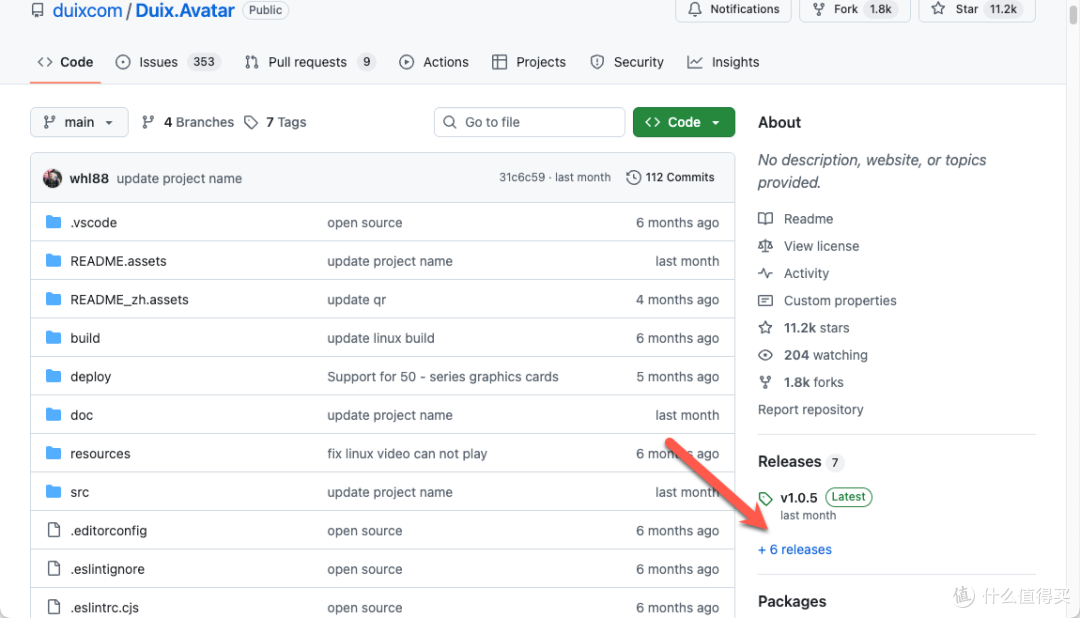The width and height of the screenshot is (1080, 618).
Task: Open the Insights tab
Action: 723,62
